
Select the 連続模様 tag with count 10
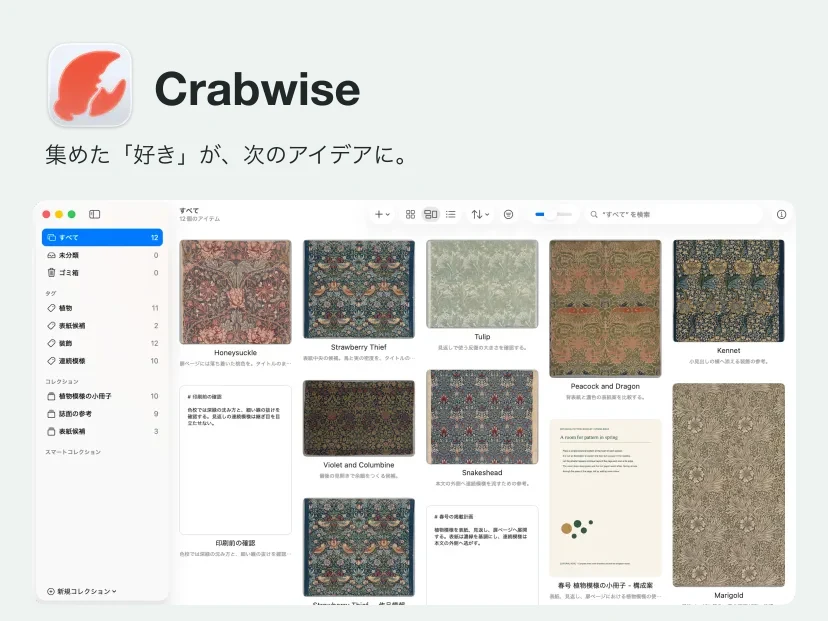(x=102, y=361)
